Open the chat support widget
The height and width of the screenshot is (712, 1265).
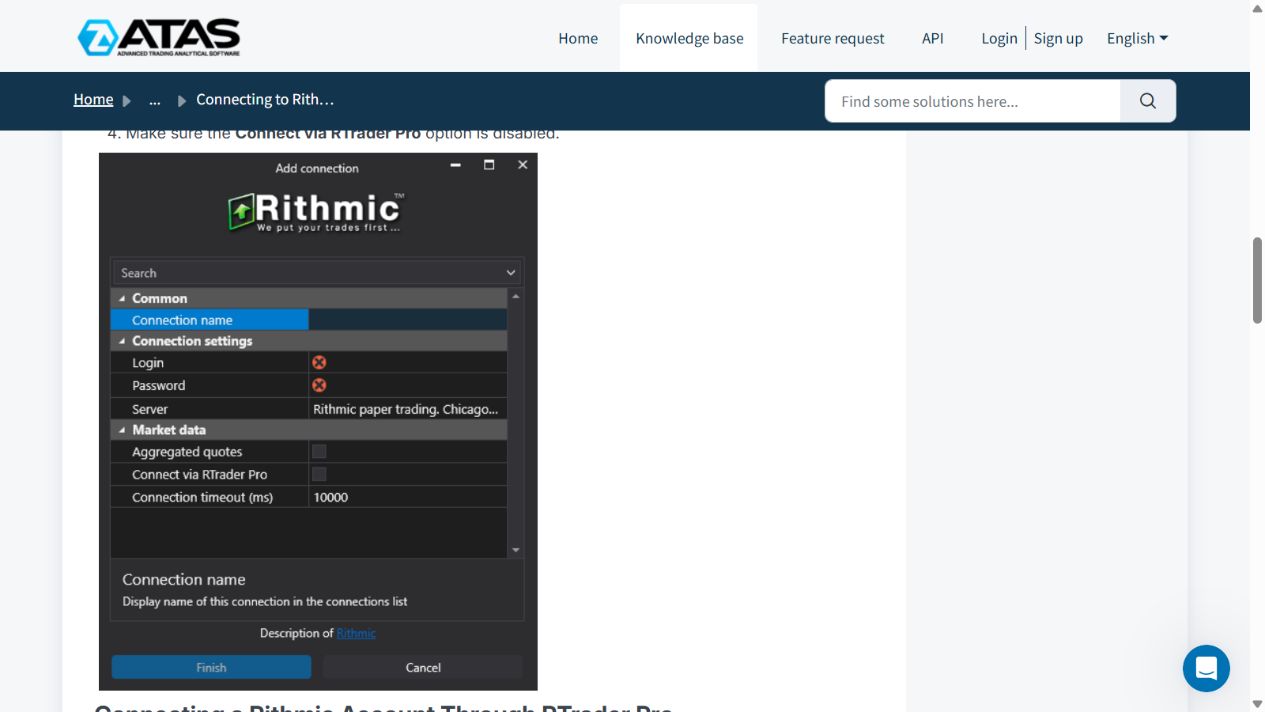[x=1206, y=668]
